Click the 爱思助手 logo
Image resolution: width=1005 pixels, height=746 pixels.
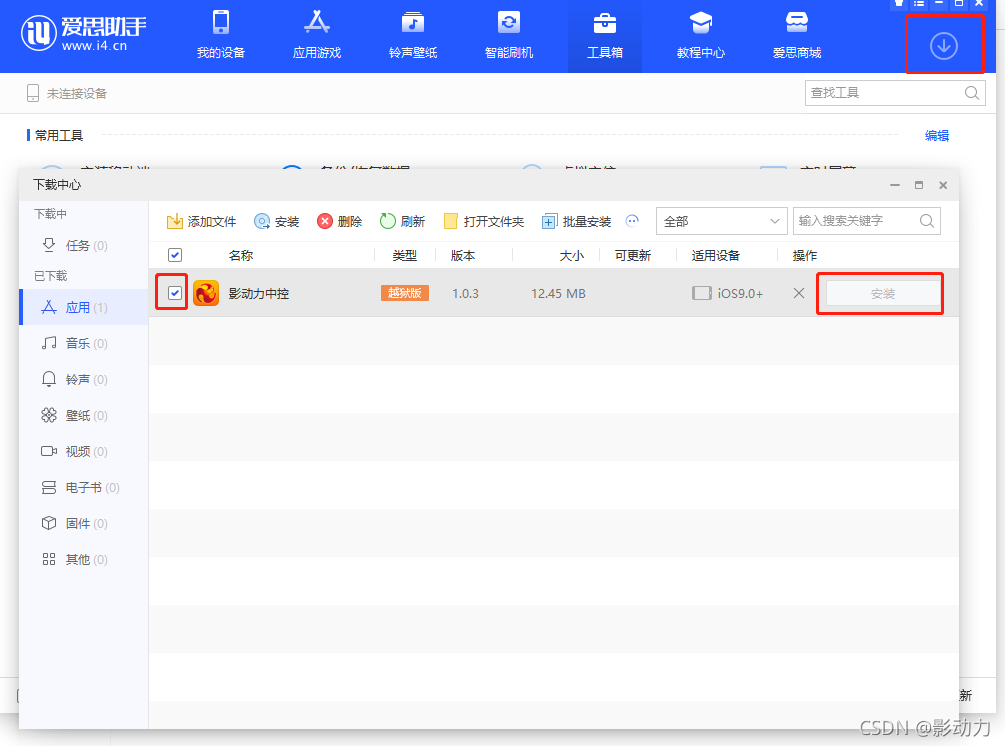click(83, 33)
